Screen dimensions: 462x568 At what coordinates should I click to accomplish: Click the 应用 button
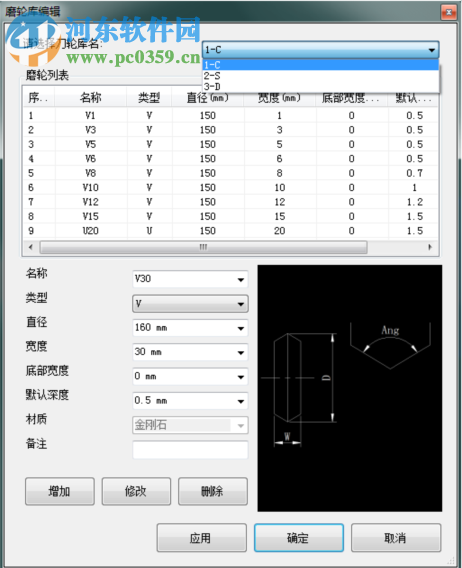pyautogui.click(x=201, y=538)
